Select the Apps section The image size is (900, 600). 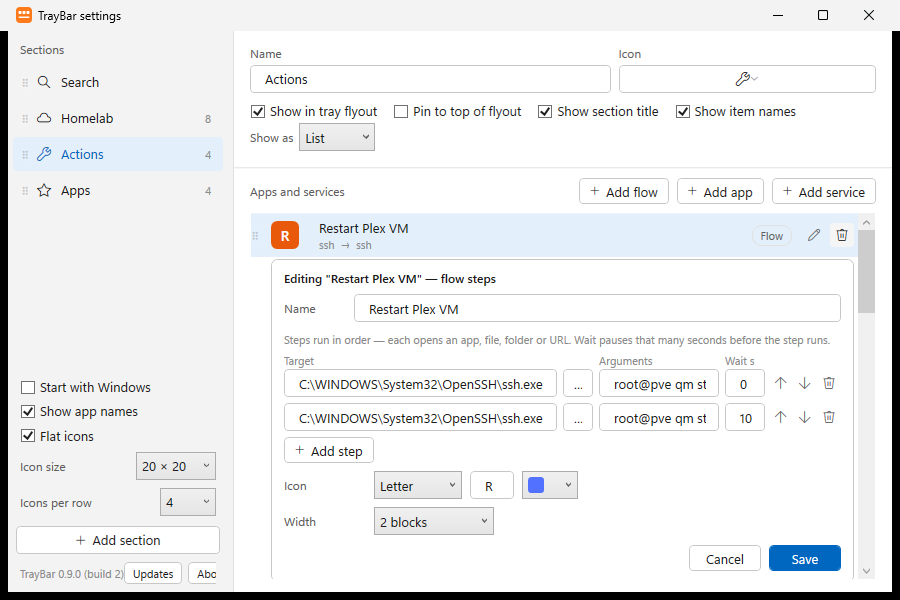118,191
